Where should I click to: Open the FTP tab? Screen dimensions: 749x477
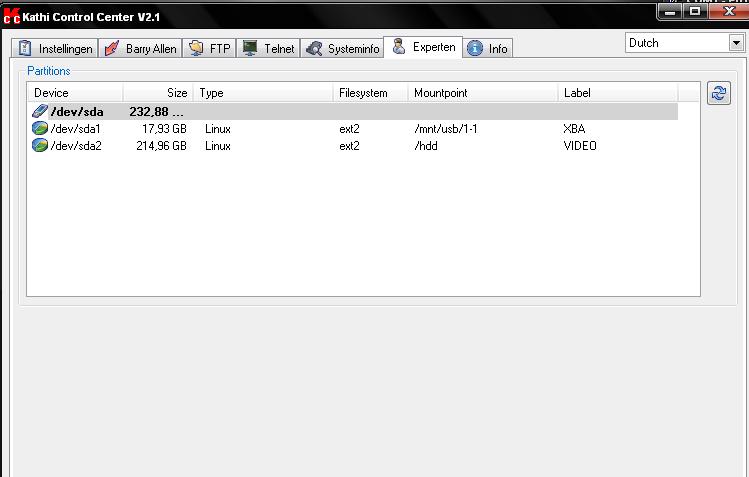pos(209,48)
